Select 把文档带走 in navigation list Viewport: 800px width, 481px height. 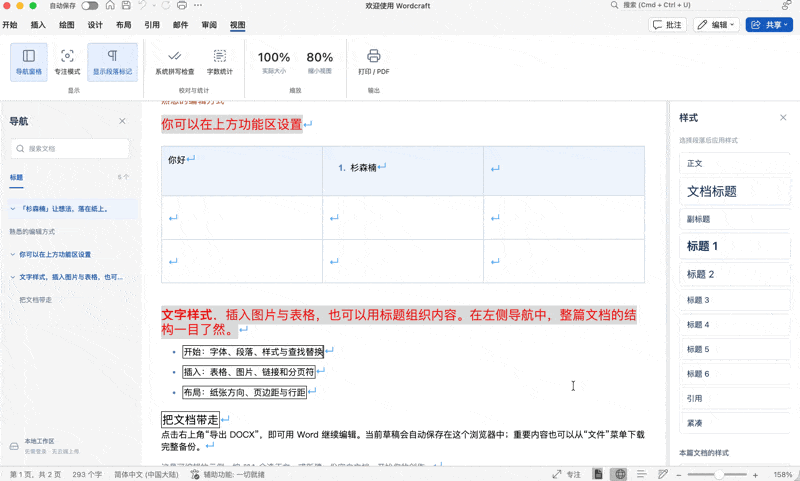tap(36, 300)
